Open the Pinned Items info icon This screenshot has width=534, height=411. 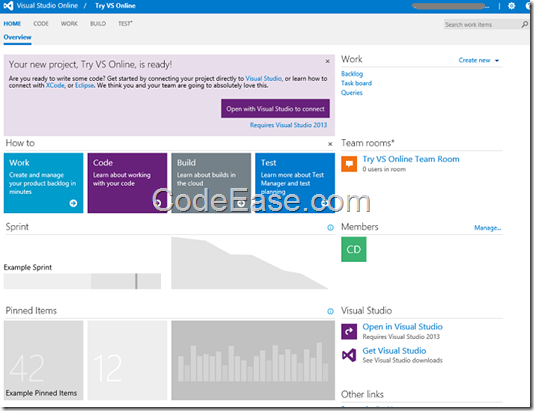[330, 311]
